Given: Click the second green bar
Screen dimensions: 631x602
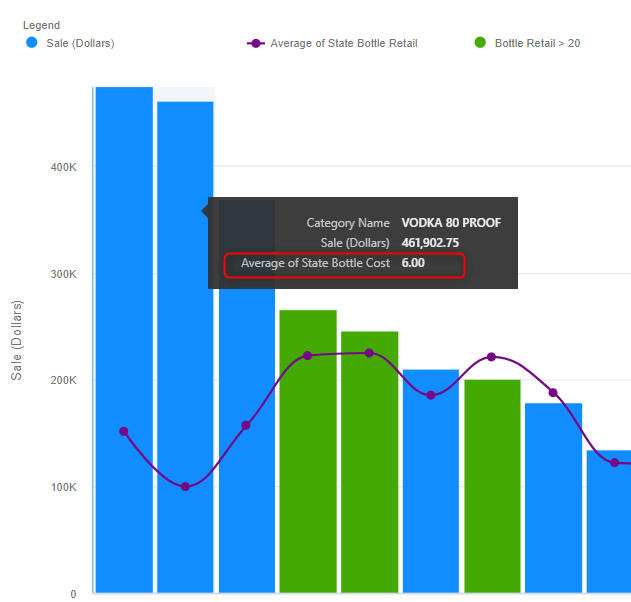Looking at the screenshot, I should [369, 462].
